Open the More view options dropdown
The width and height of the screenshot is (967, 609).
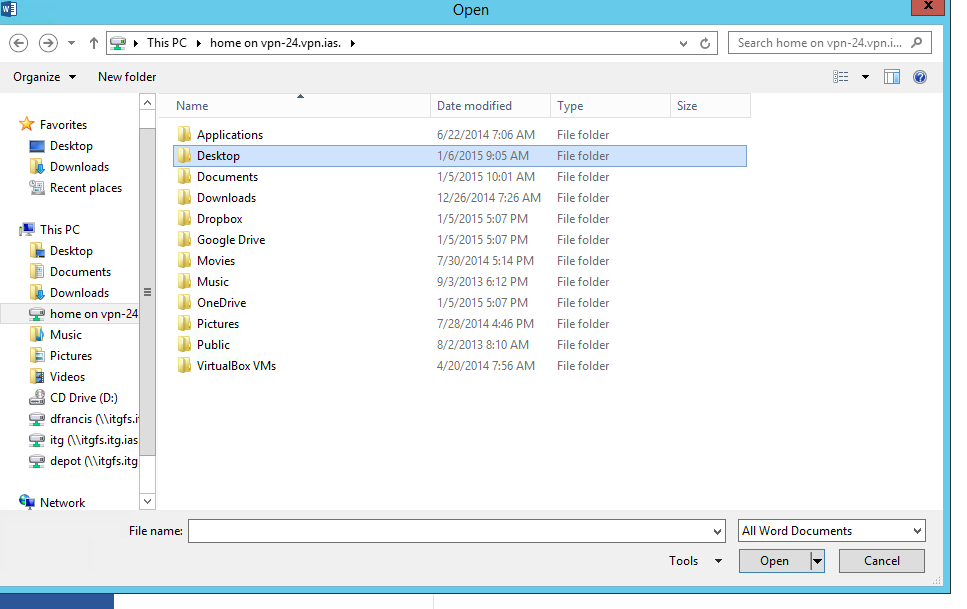865,77
